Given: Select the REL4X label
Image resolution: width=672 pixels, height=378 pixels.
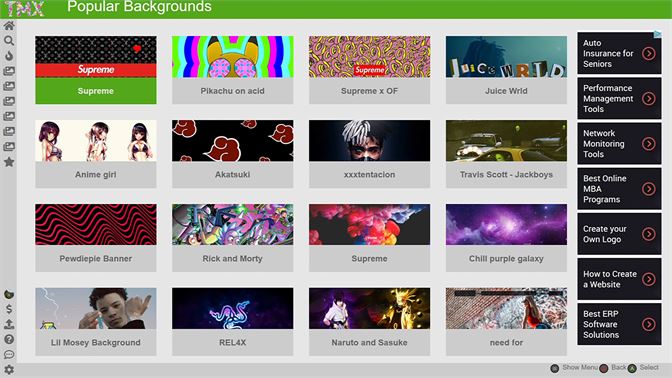Looking at the screenshot, I should 232,342.
